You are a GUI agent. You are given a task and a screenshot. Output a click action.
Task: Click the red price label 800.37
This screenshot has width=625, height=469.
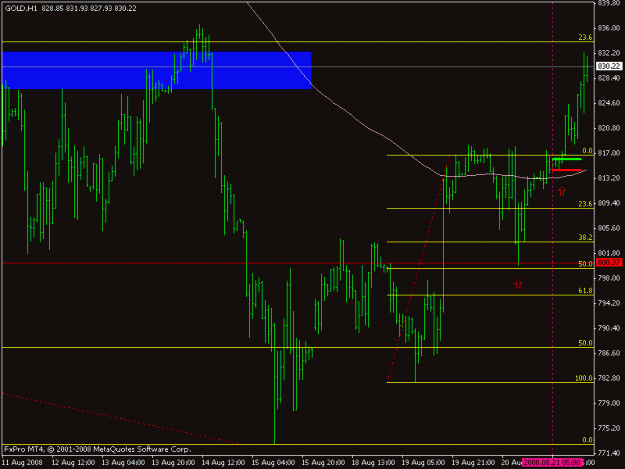tap(609, 262)
